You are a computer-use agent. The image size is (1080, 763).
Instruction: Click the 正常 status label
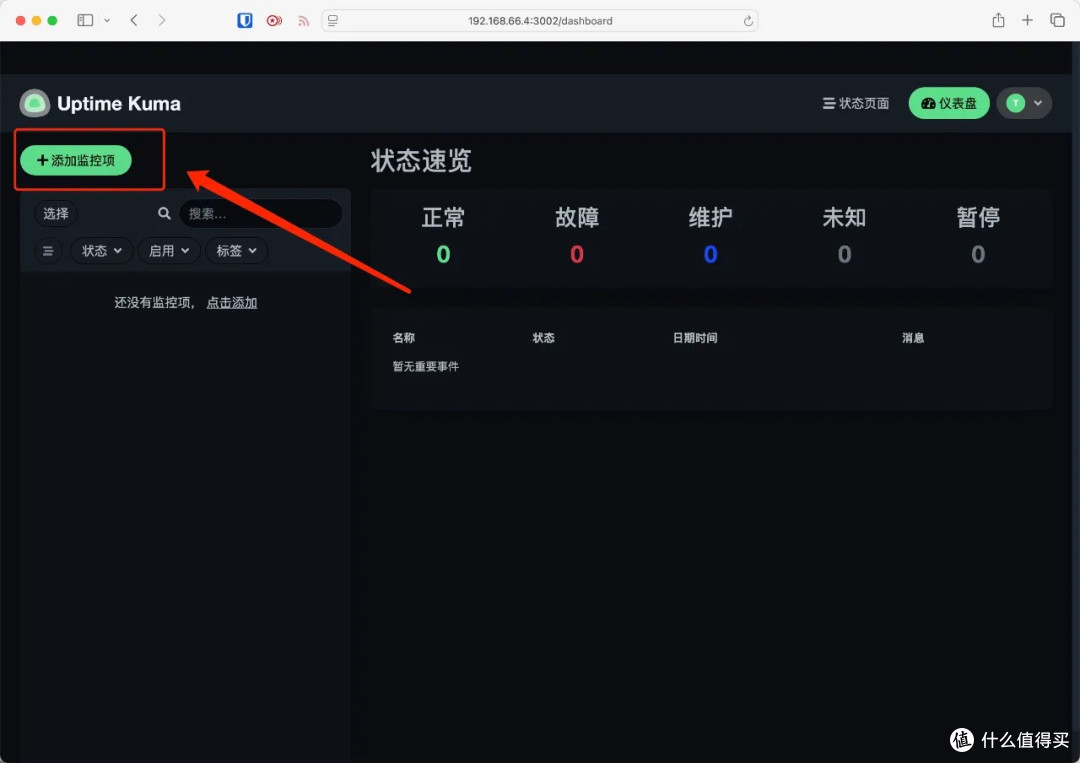pos(444,218)
